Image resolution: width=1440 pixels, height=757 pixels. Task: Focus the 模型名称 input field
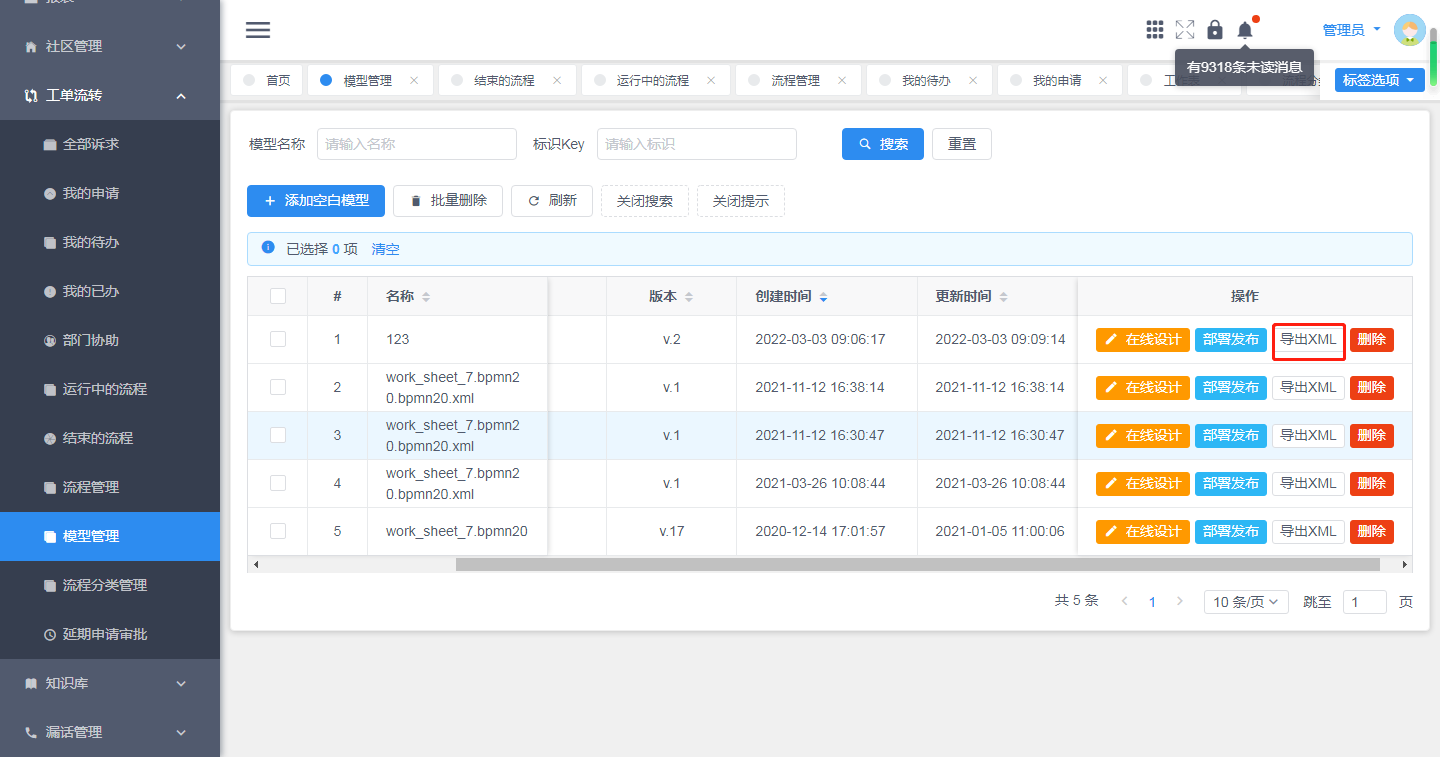[x=417, y=144]
